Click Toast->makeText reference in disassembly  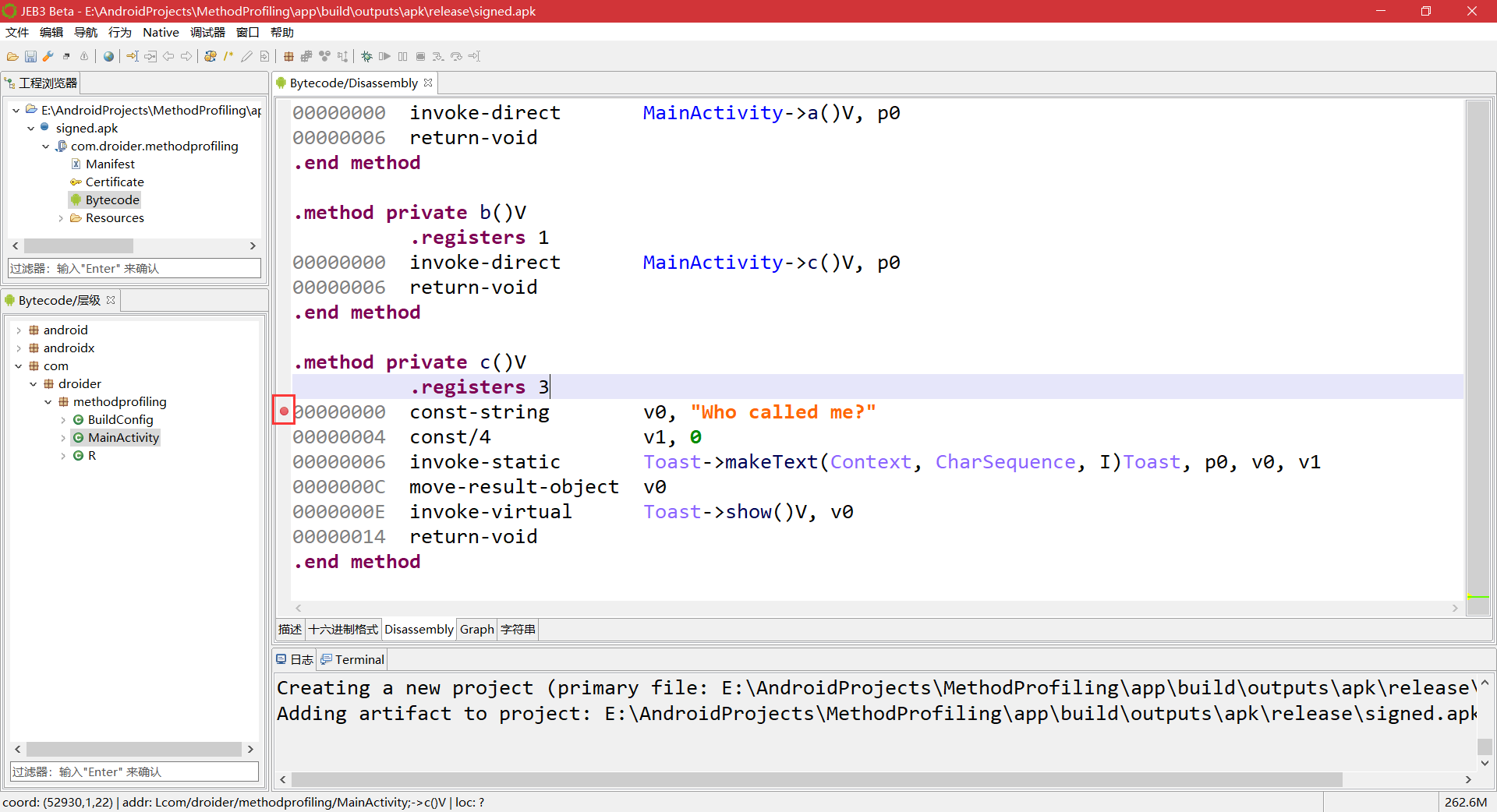click(730, 462)
